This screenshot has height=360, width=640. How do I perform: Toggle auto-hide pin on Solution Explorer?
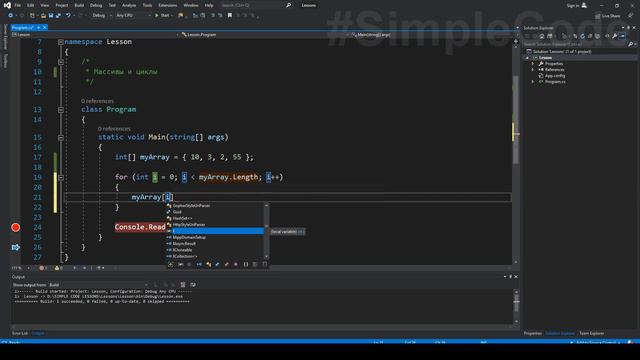coord(629,27)
